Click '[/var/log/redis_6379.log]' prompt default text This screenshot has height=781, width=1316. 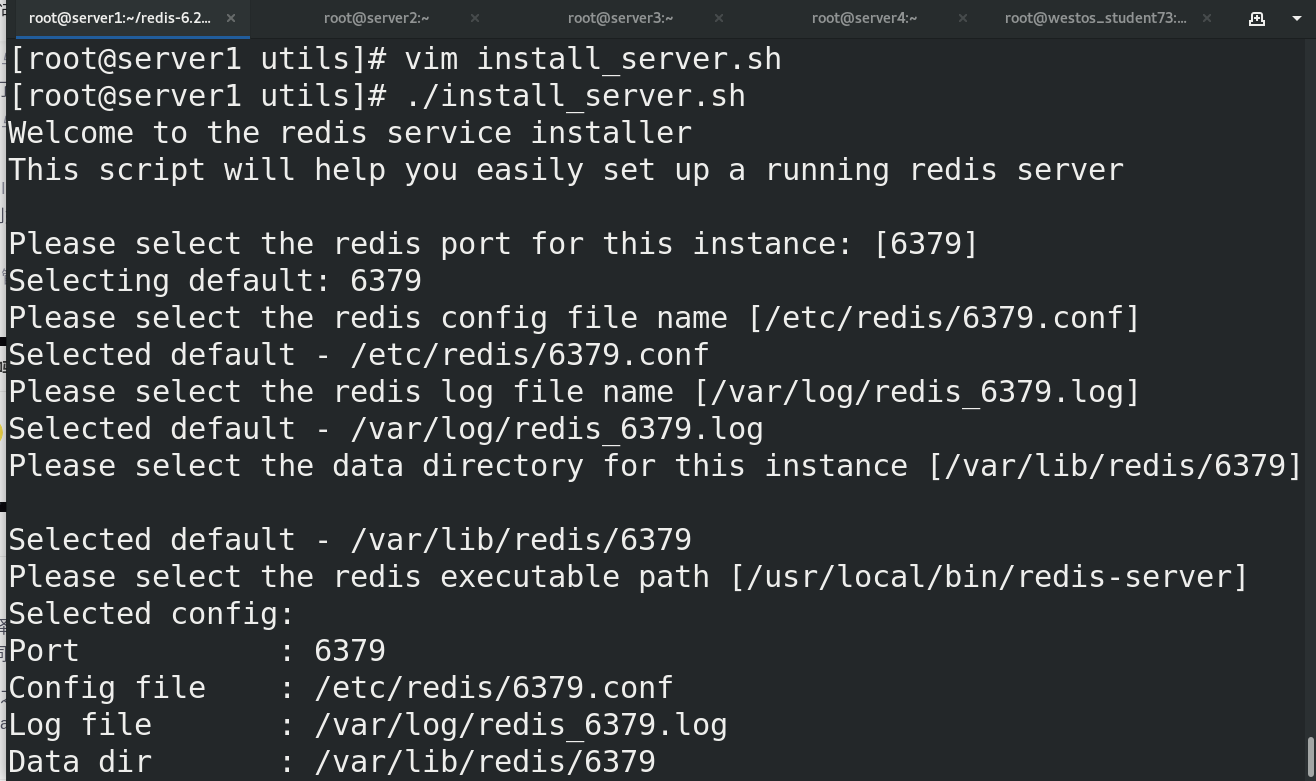tap(917, 392)
